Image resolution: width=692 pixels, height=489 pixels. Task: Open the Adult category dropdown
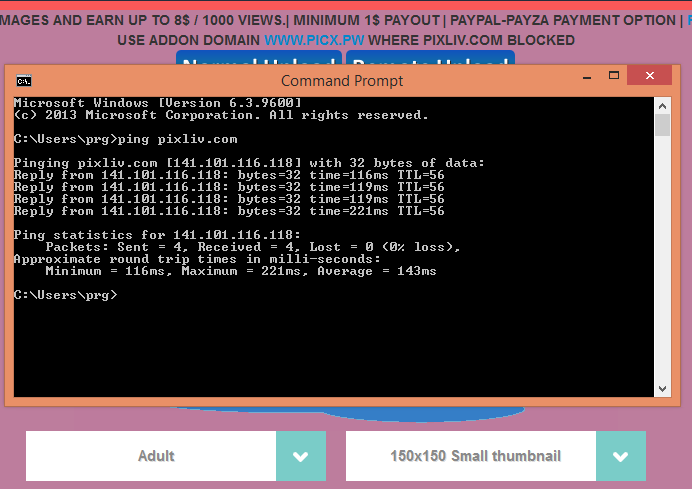[151, 456]
